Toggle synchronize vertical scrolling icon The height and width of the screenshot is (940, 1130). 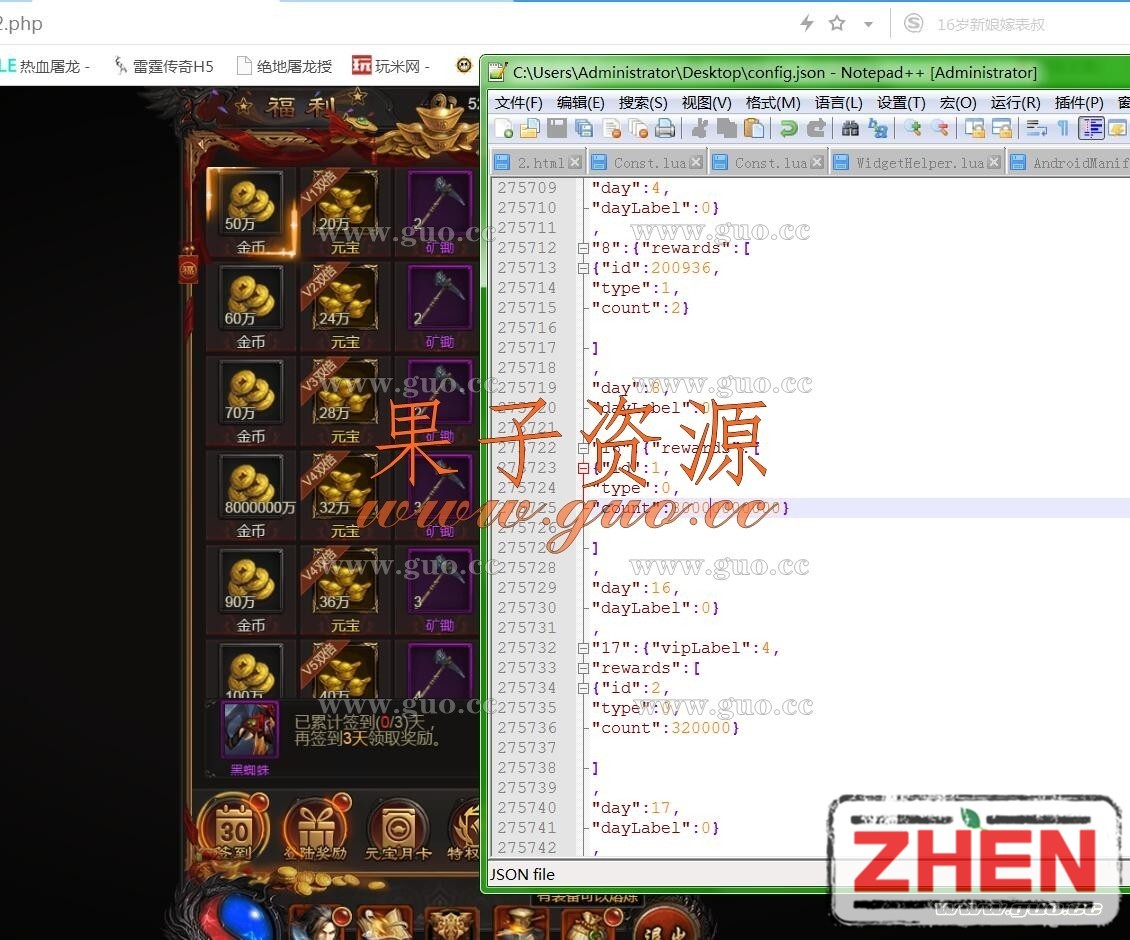click(975, 129)
